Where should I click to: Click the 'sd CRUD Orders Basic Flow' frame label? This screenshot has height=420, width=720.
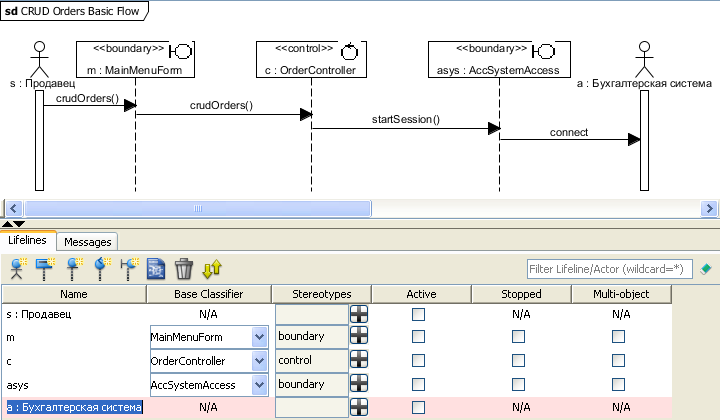(x=72, y=11)
